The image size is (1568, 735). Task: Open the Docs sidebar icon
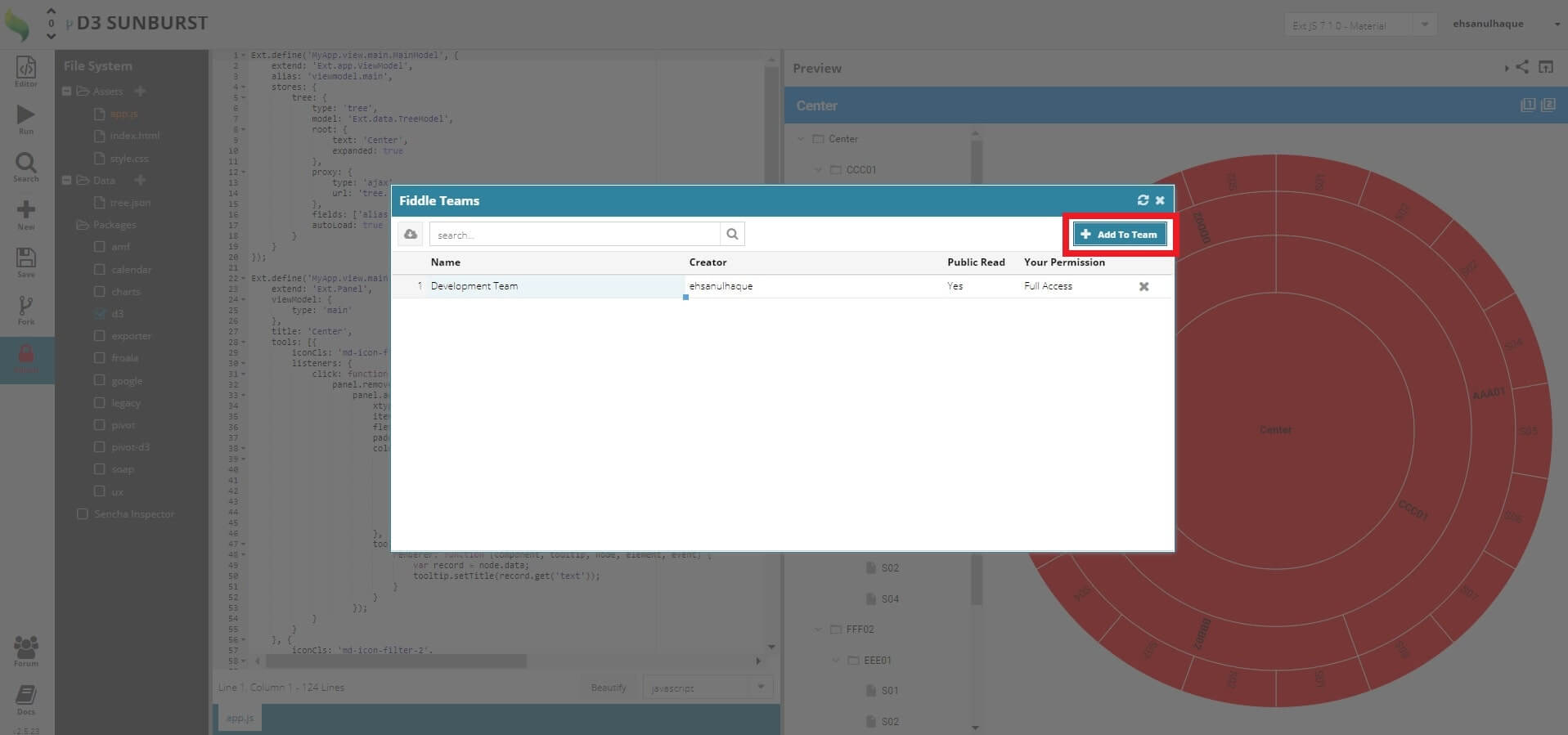26,700
